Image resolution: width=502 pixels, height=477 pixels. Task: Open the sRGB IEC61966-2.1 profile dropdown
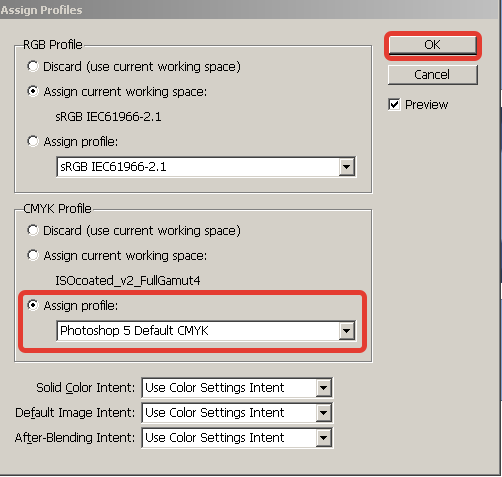(206, 167)
